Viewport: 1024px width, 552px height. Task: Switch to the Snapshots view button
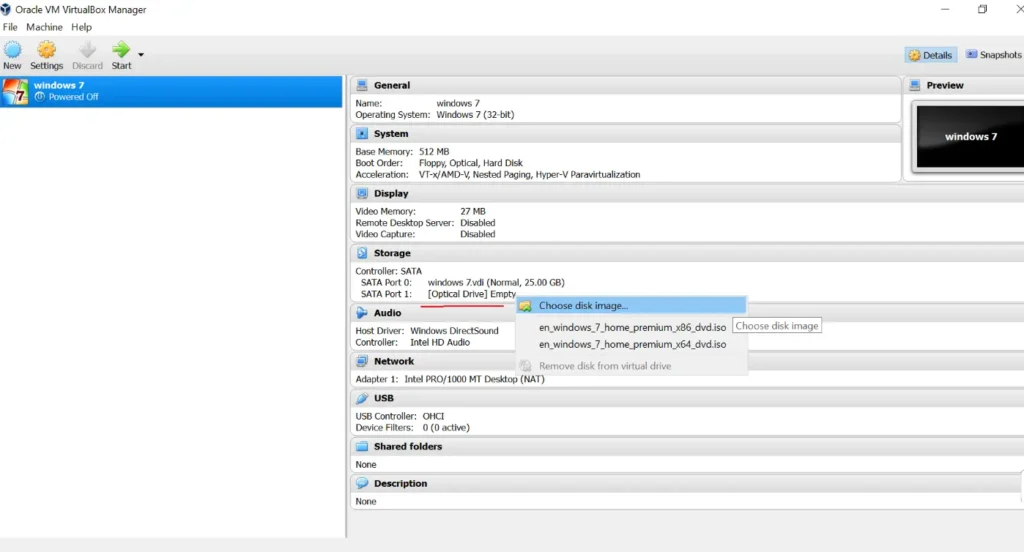[993, 55]
